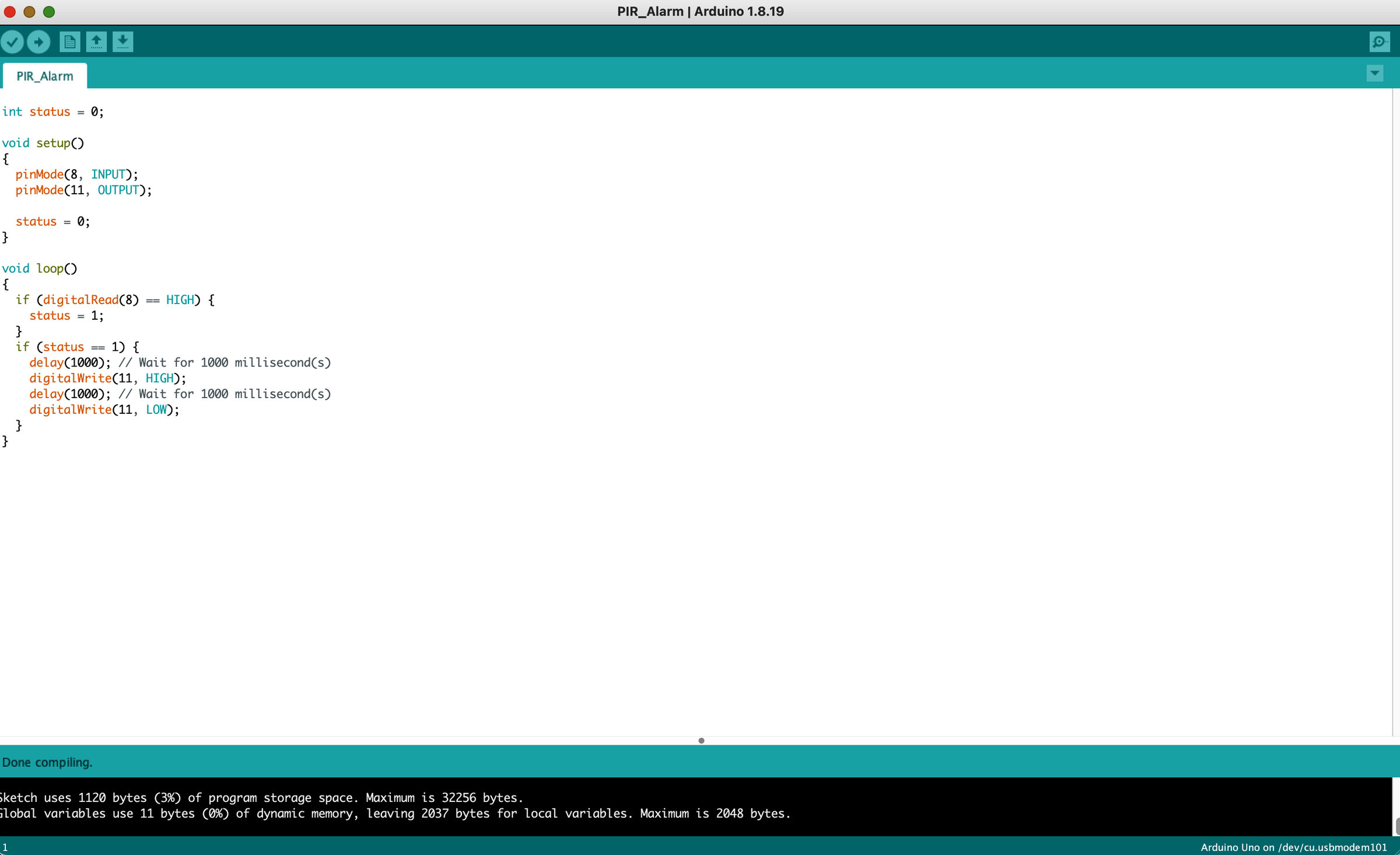Create a new sketch with New icon

69,42
